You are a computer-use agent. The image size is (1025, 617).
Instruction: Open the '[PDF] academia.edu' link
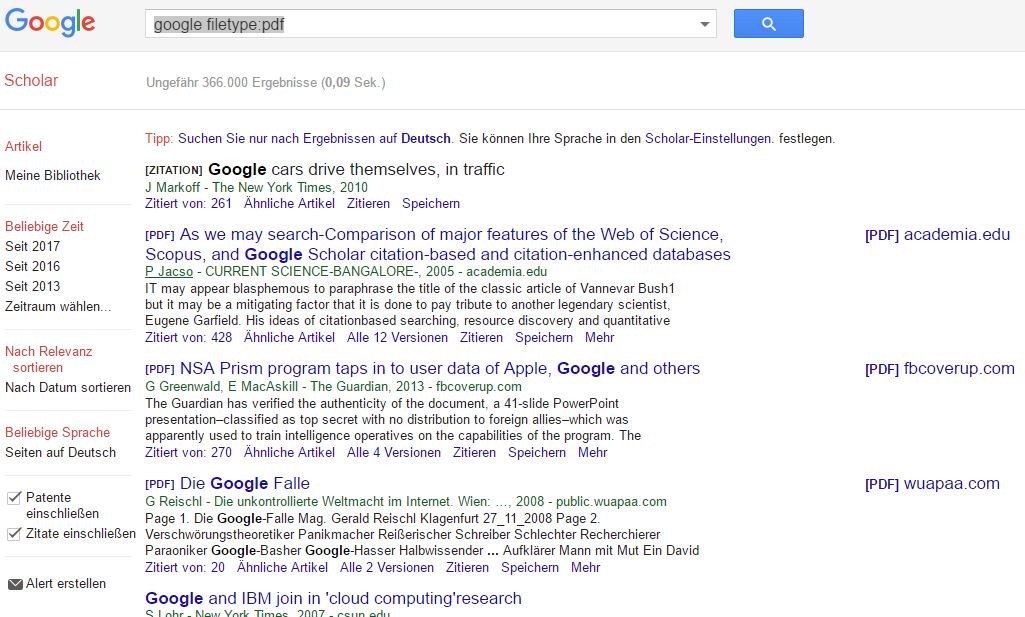coord(937,235)
